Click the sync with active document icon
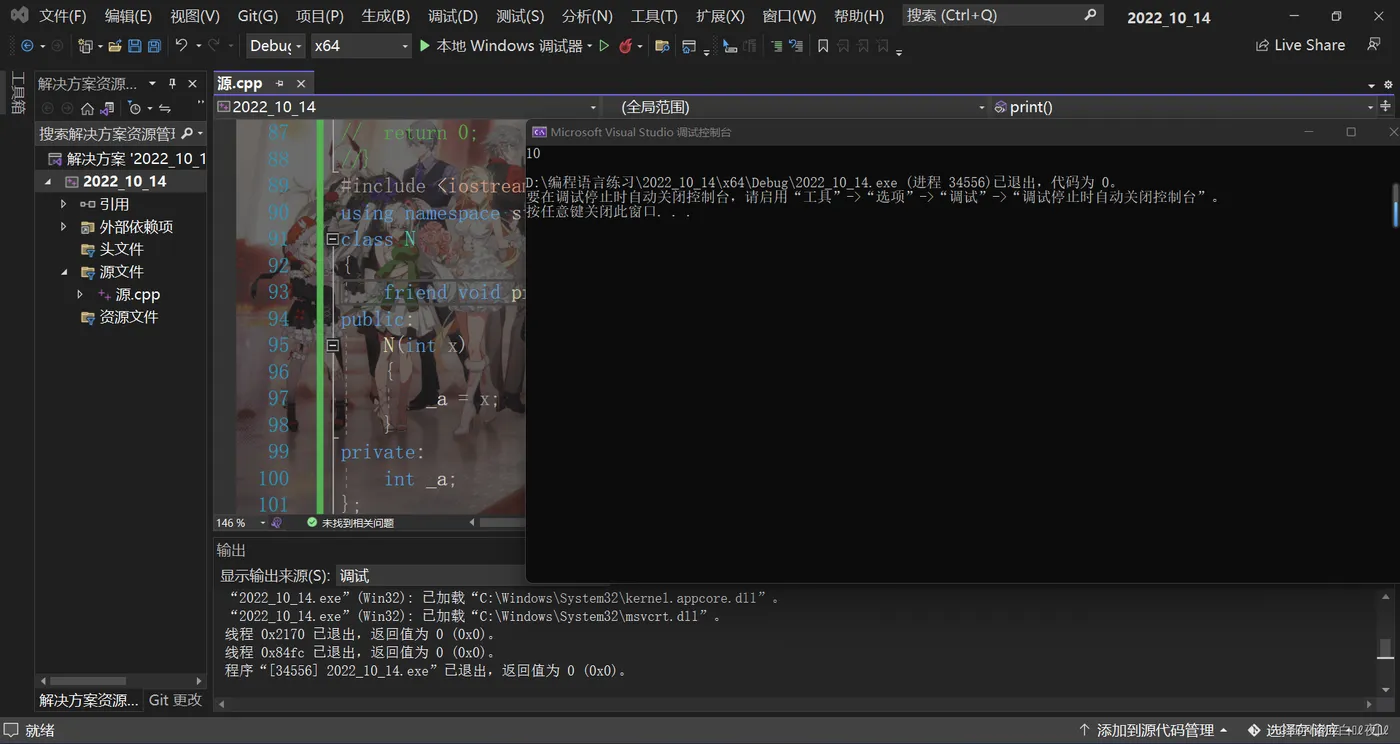1400x744 pixels. (x=165, y=108)
